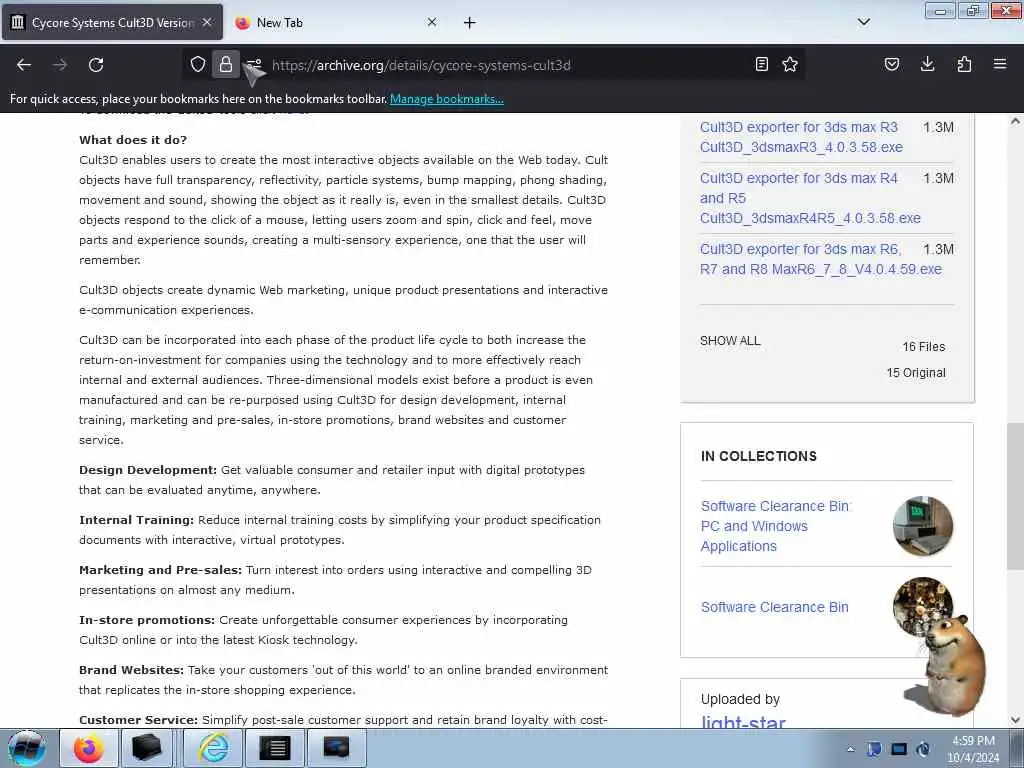
Task: Save page to Pocket
Action: pos(891,64)
